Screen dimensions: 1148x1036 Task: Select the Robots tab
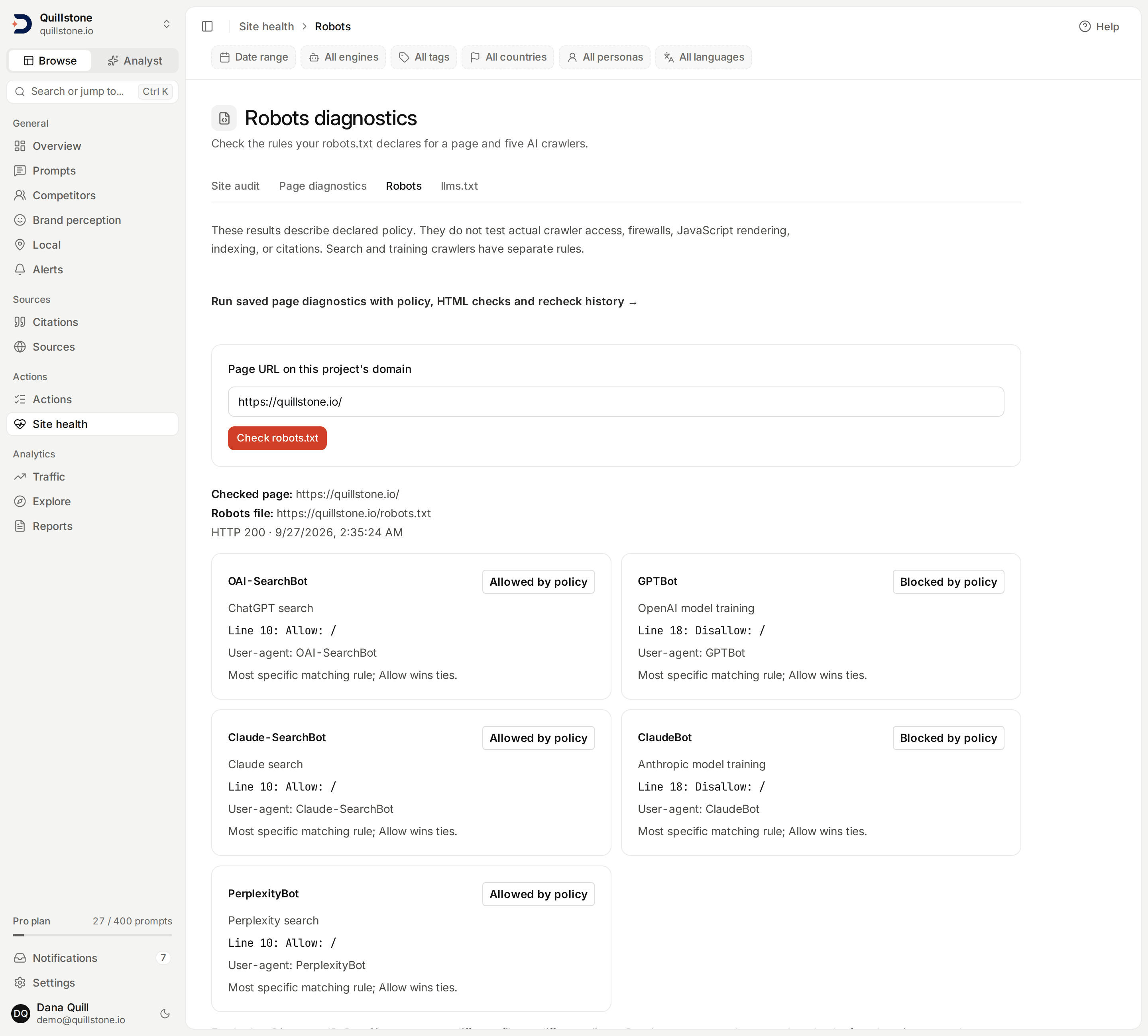(404, 186)
